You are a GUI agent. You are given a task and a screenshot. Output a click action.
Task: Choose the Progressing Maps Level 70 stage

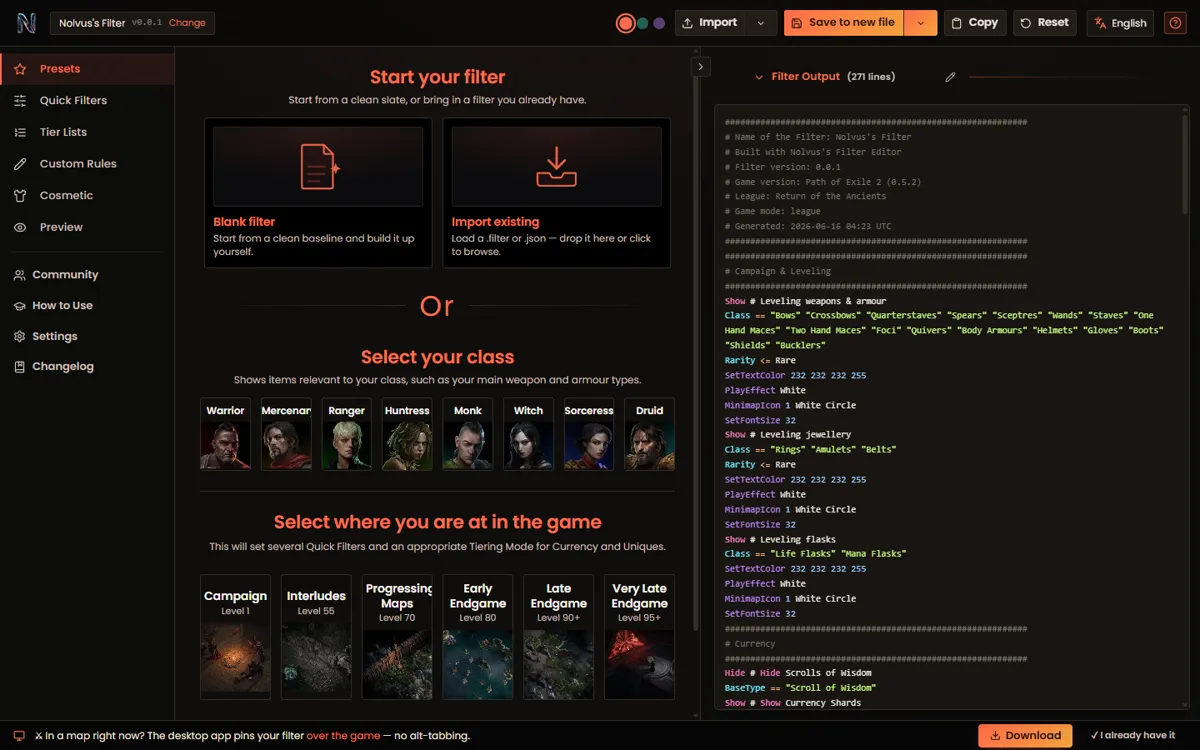(x=397, y=637)
